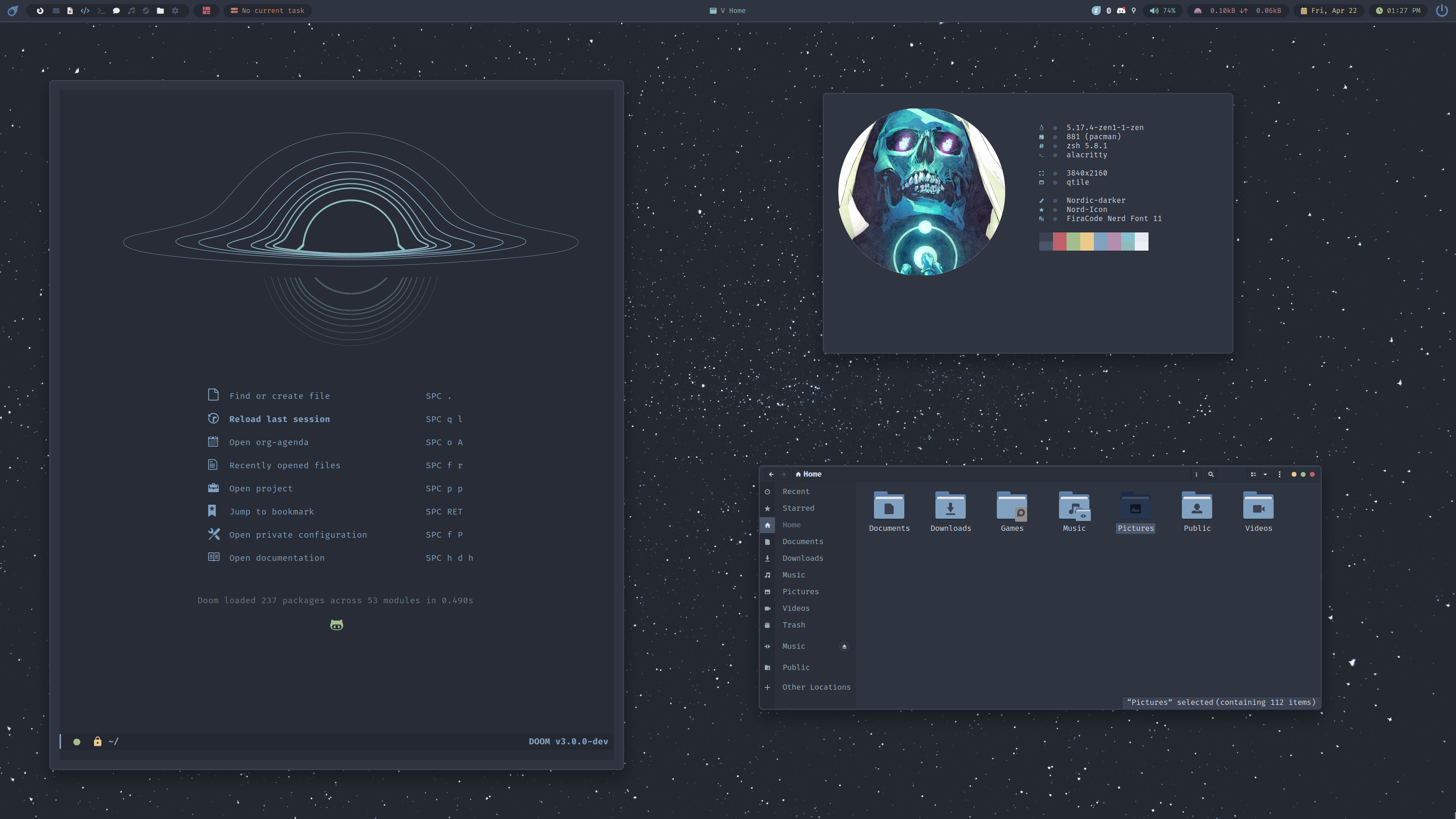This screenshot has width=1456, height=819.
Task: Click the qtile layout icon in top bar
Action: 206,11
